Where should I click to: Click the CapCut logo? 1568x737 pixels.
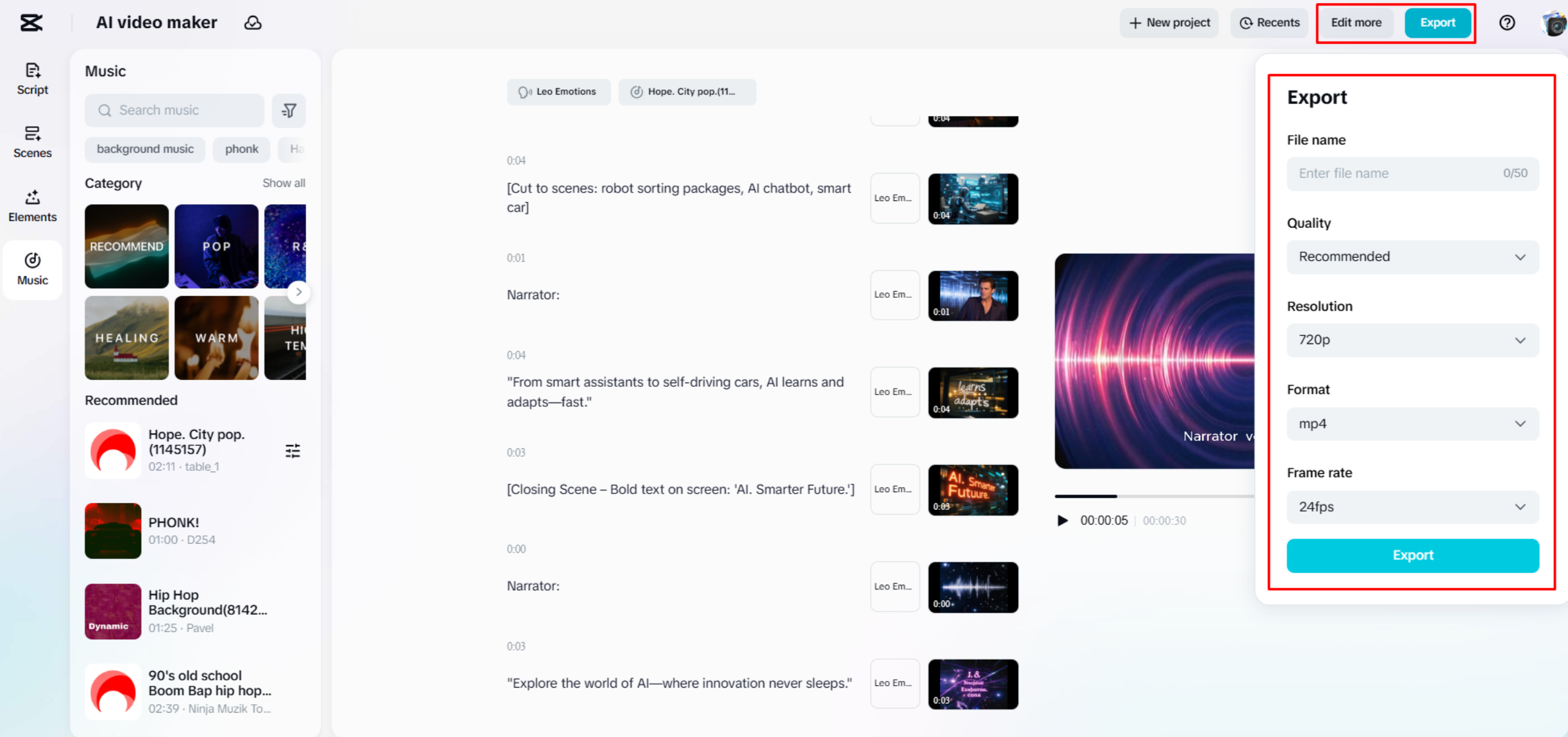pos(32,23)
